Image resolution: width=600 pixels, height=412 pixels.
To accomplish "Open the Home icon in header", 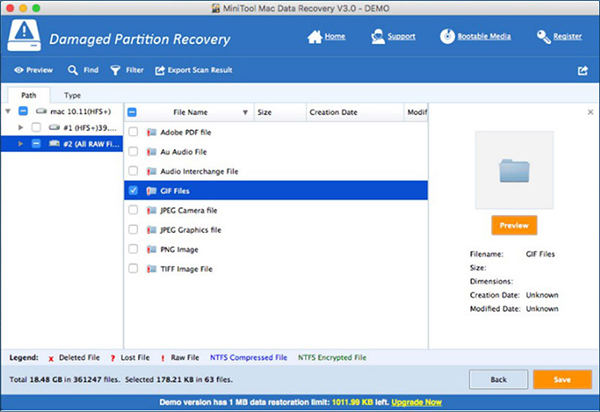I will (315, 37).
